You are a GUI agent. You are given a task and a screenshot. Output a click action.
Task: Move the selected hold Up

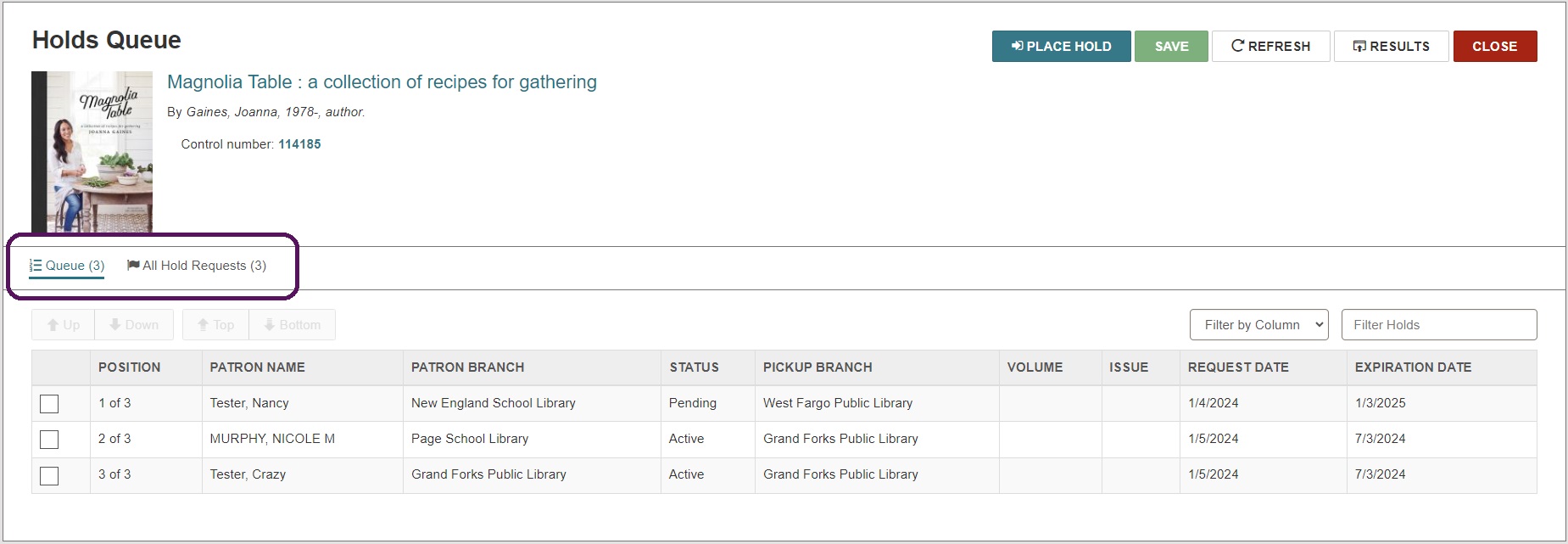pyautogui.click(x=64, y=325)
